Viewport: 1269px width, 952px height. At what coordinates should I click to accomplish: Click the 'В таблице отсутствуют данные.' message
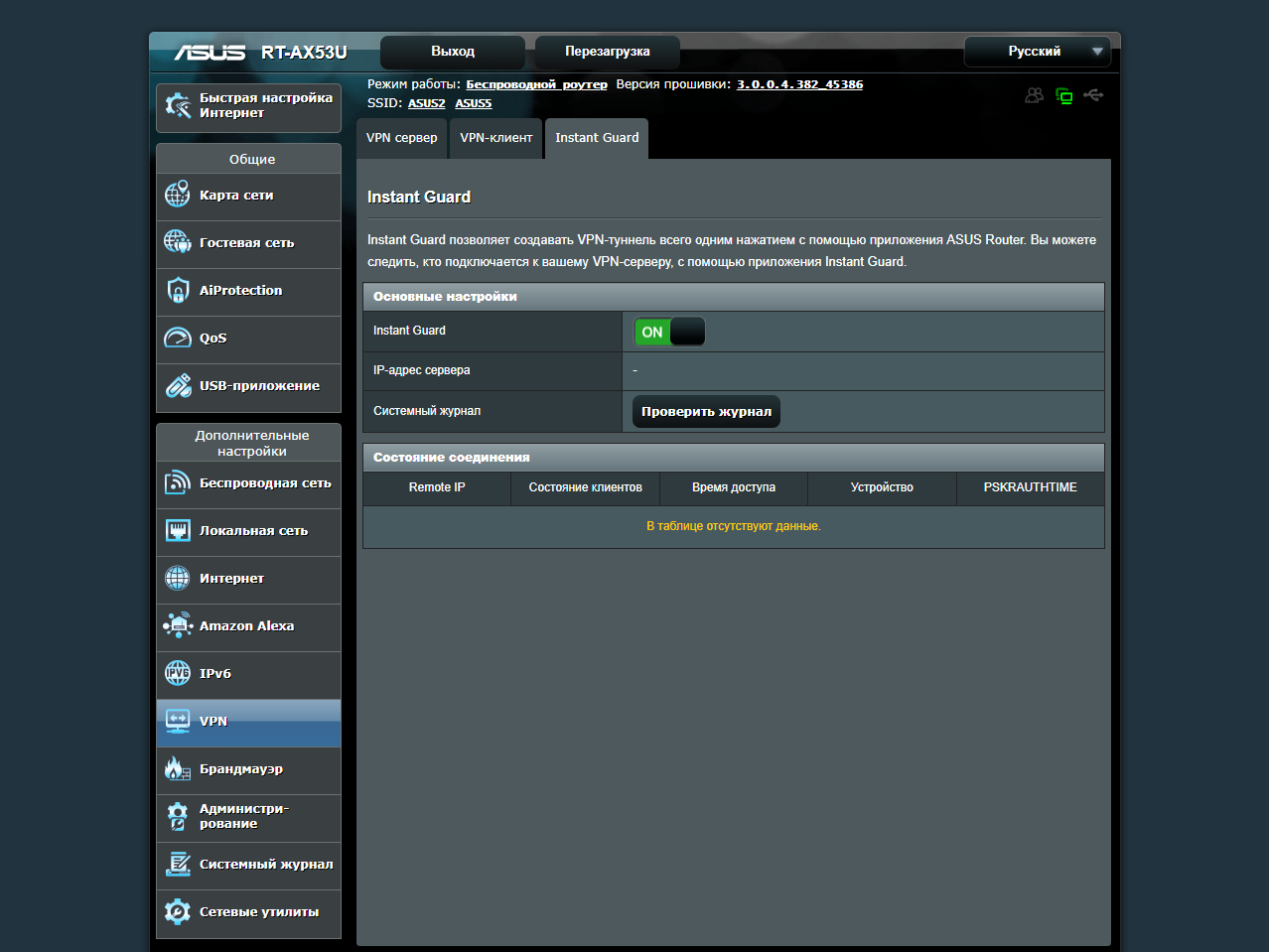(x=734, y=526)
